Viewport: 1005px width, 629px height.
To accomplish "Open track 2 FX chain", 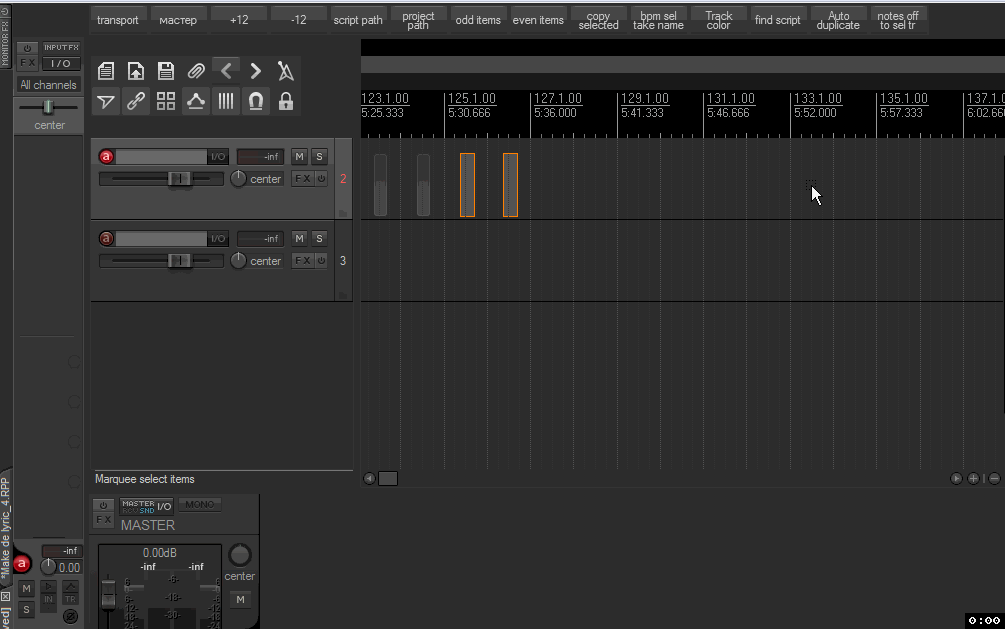I will pyautogui.click(x=303, y=178).
